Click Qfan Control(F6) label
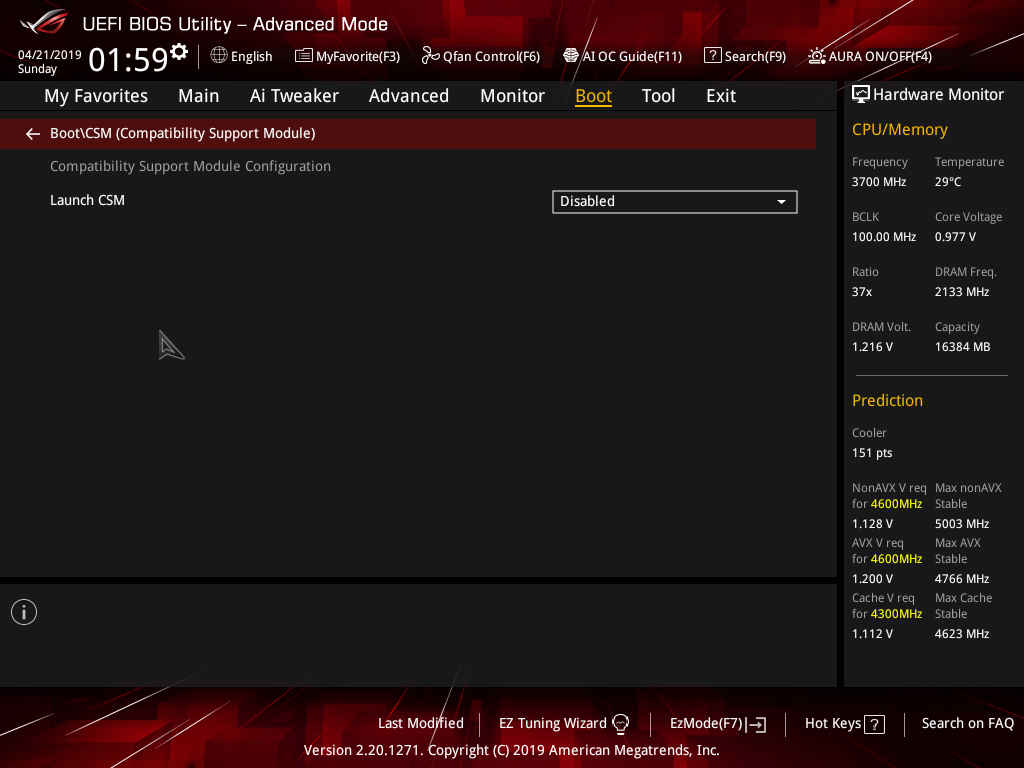The height and width of the screenshot is (768, 1024). (x=491, y=56)
